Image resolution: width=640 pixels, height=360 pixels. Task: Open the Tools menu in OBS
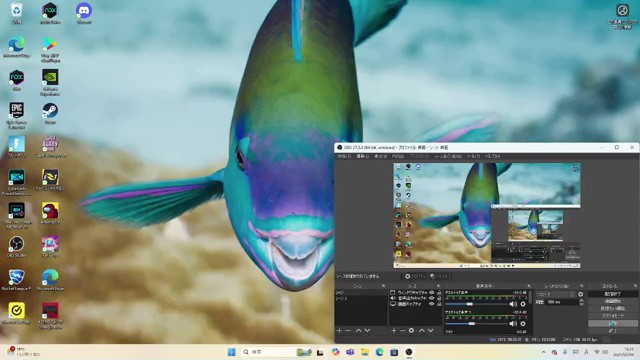473,156
